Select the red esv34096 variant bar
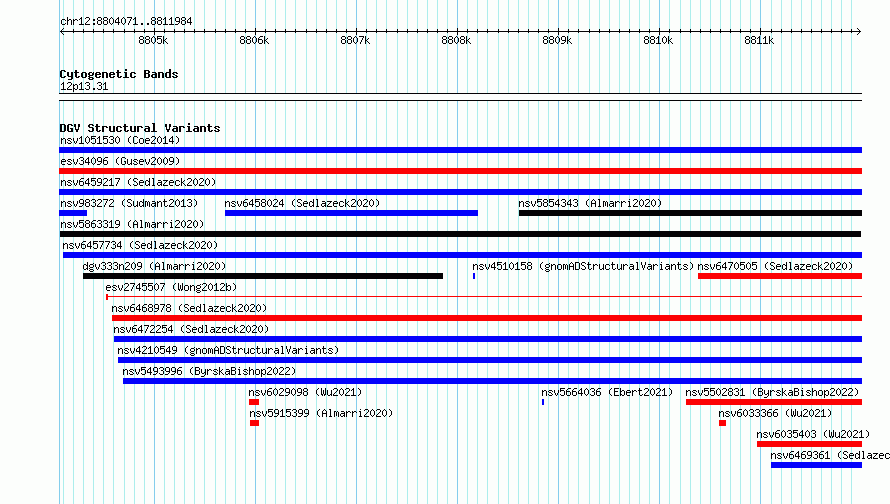The height and width of the screenshot is (504, 890). pyautogui.click(x=460, y=171)
